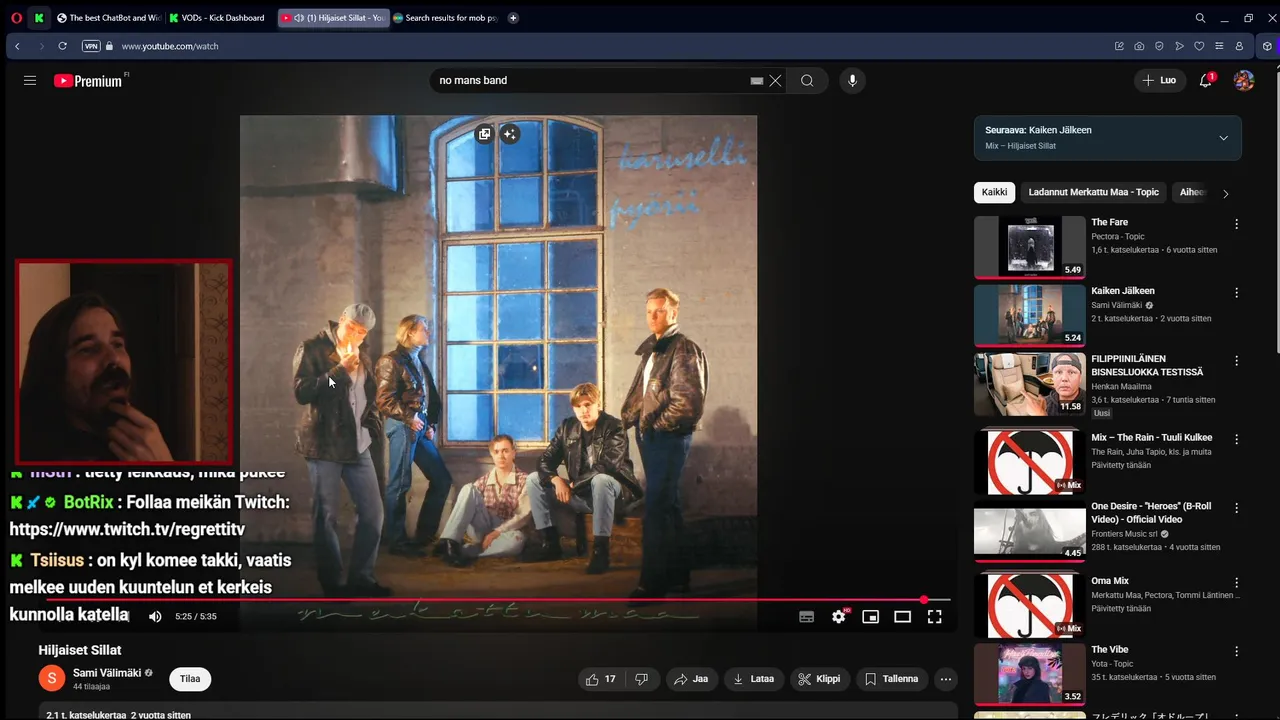The image size is (1280, 720).
Task: Open options for One Desire 'Heroes' video
Action: coord(1236,508)
